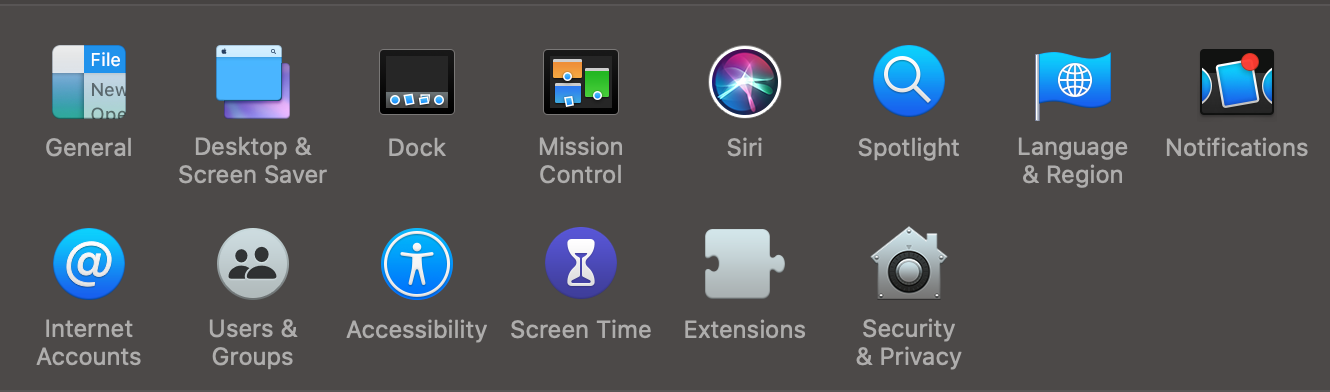Open Mission Control preferences icon
This screenshot has height=392, width=1330.
click(581, 82)
